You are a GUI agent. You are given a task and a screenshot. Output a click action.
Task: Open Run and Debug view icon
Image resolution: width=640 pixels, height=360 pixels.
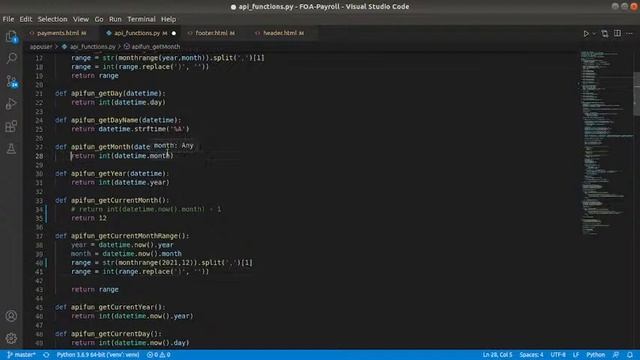tap(11, 104)
